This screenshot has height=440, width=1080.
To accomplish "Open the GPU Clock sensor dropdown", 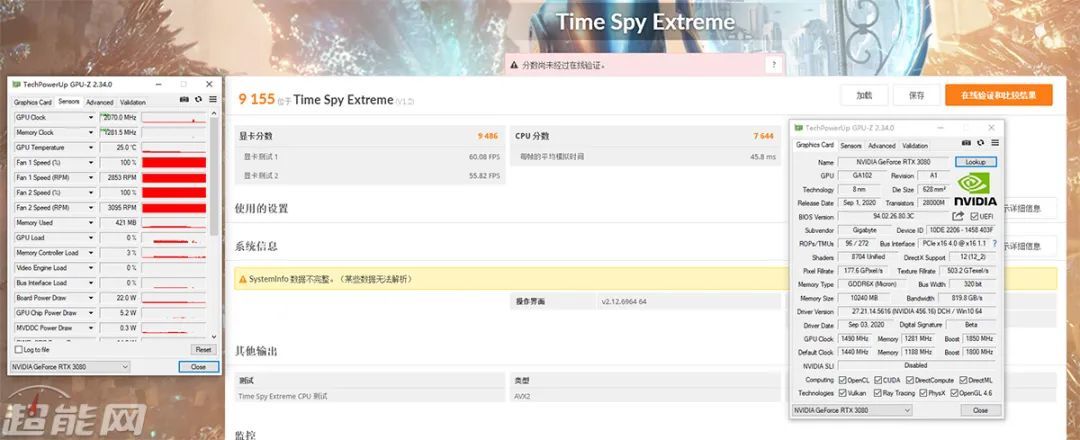I will [x=90, y=117].
